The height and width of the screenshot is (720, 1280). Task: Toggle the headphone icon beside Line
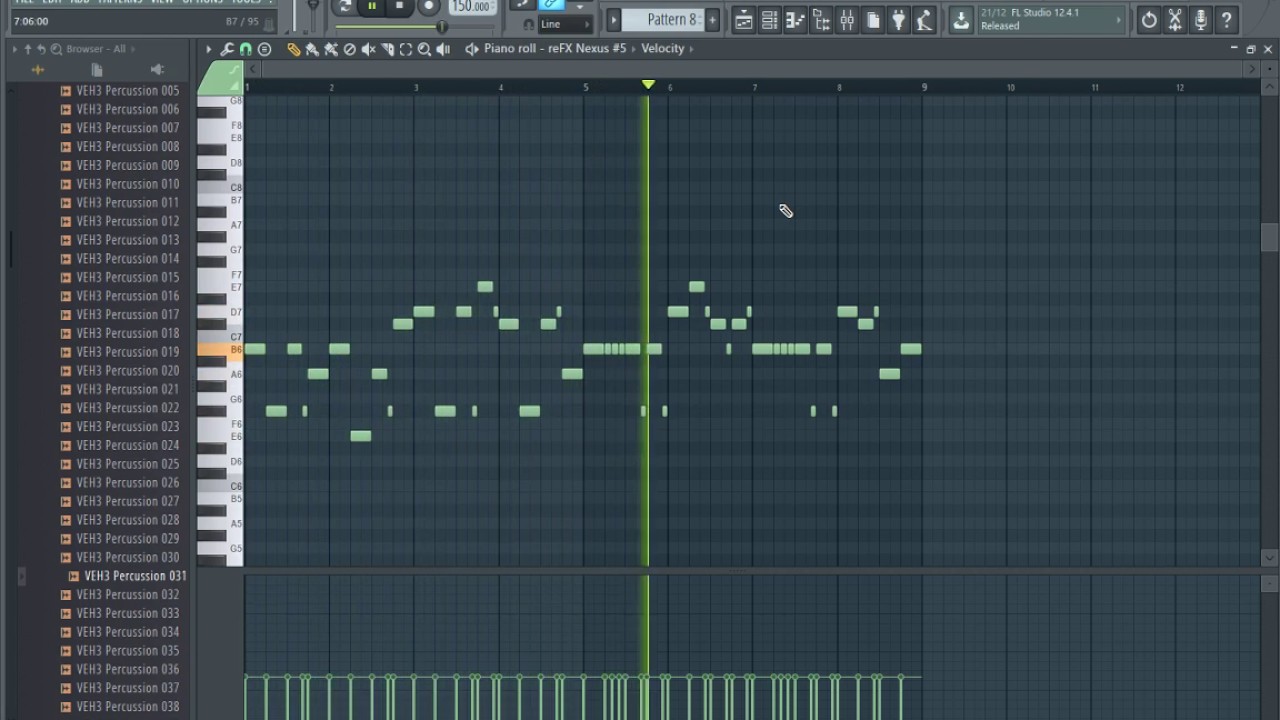[x=528, y=24]
